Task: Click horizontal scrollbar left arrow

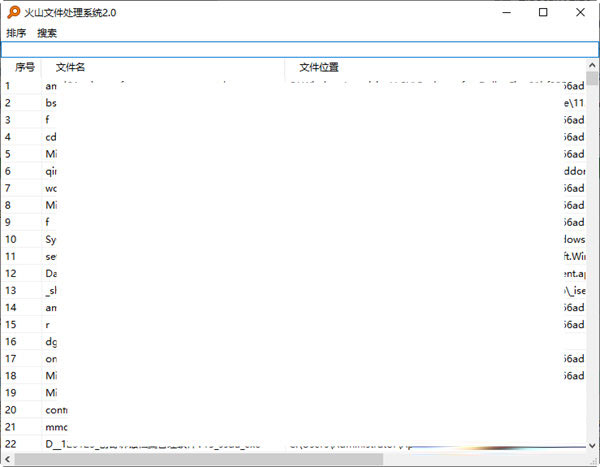Action: (7, 459)
